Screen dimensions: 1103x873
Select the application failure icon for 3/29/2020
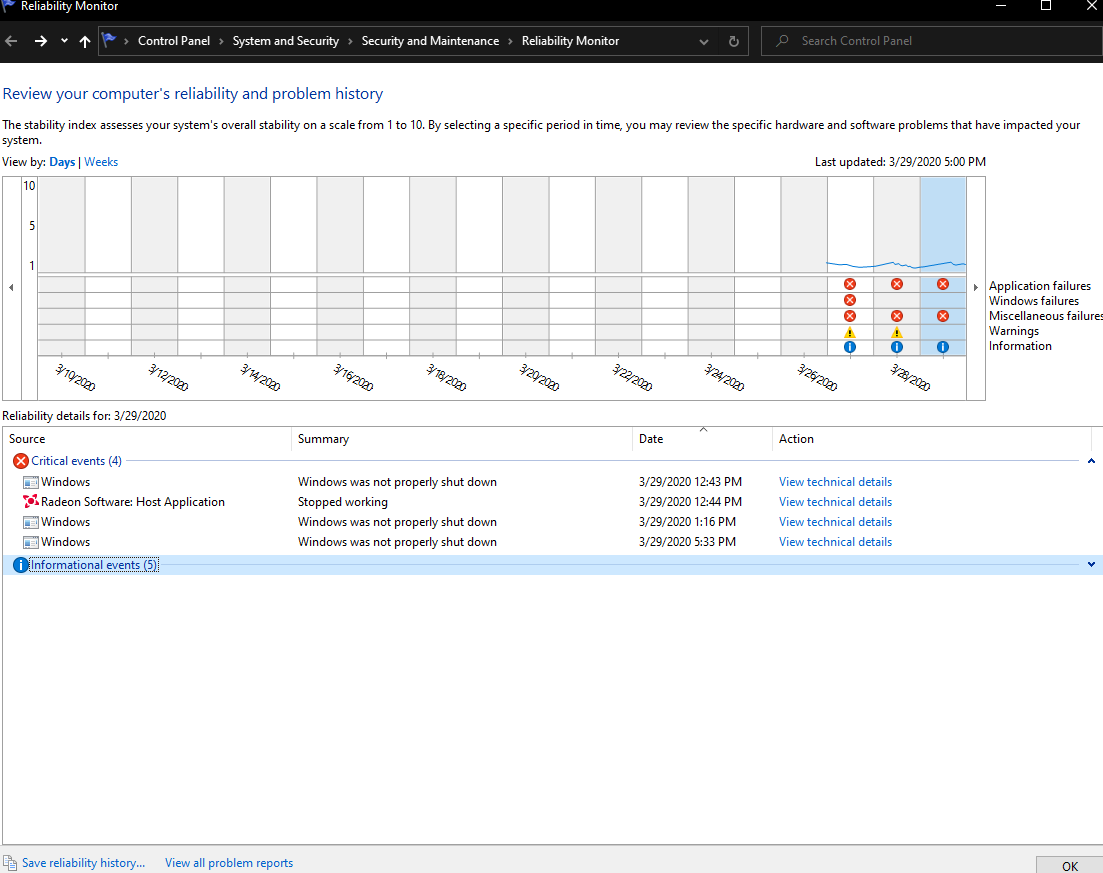(943, 284)
